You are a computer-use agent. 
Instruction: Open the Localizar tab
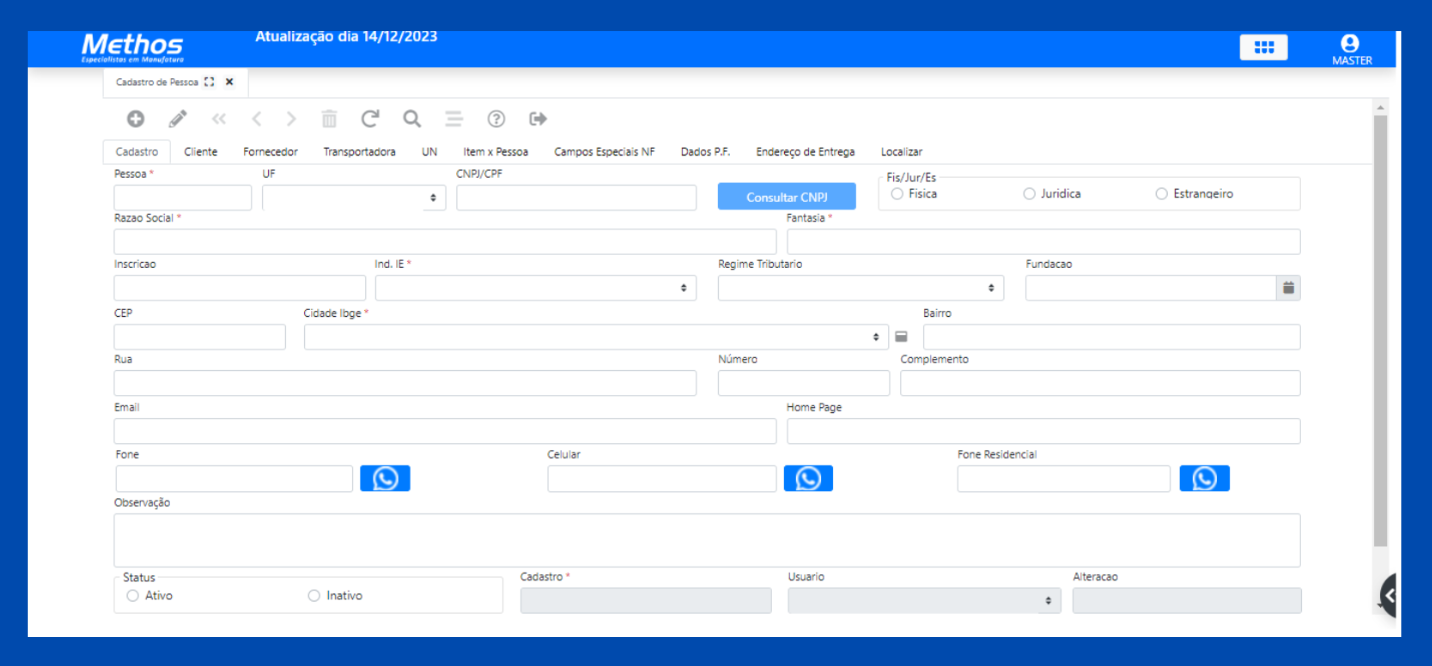click(902, 152)
